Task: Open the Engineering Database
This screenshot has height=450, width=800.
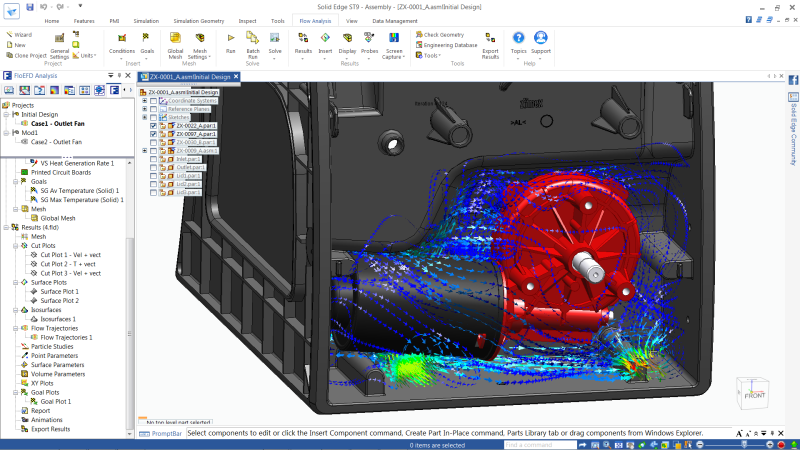Action: [x=446, y=45]
